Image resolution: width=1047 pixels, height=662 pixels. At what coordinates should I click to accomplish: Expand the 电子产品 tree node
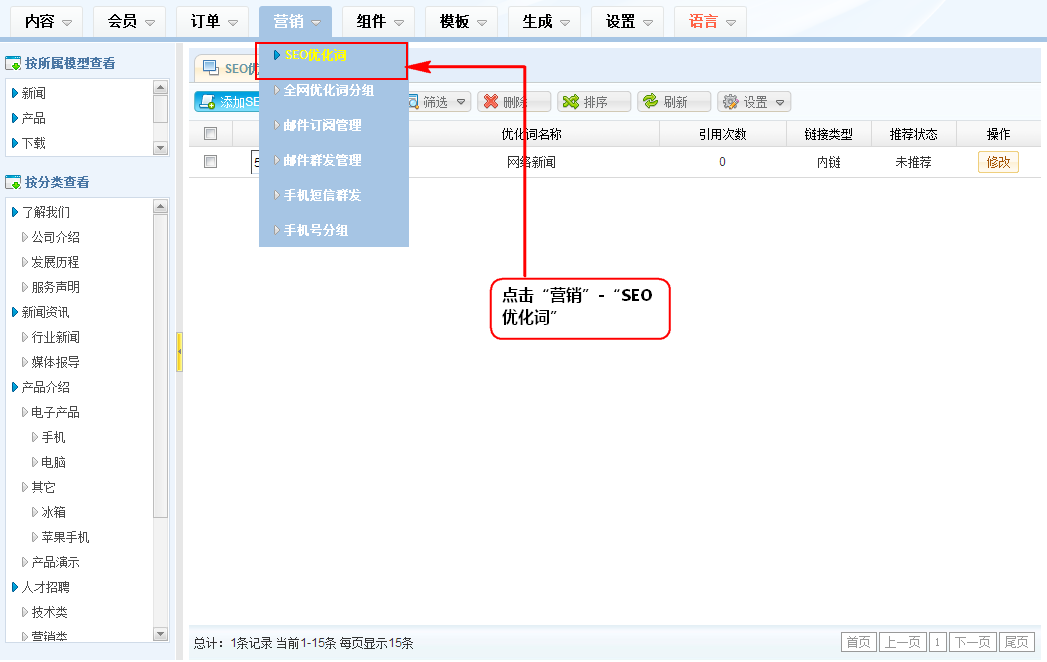click(26, 412)
